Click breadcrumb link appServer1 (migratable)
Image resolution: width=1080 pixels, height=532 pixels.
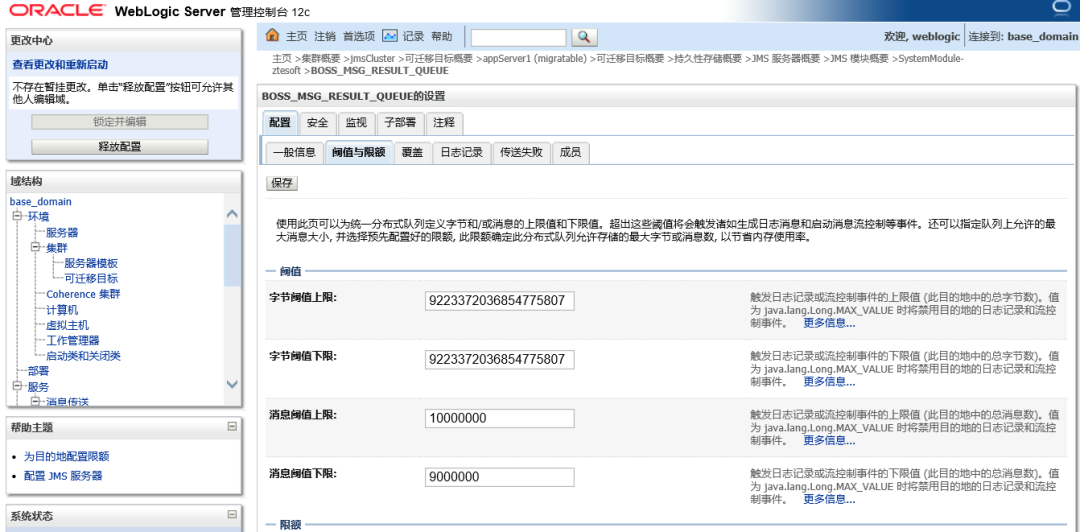(535, 59)
